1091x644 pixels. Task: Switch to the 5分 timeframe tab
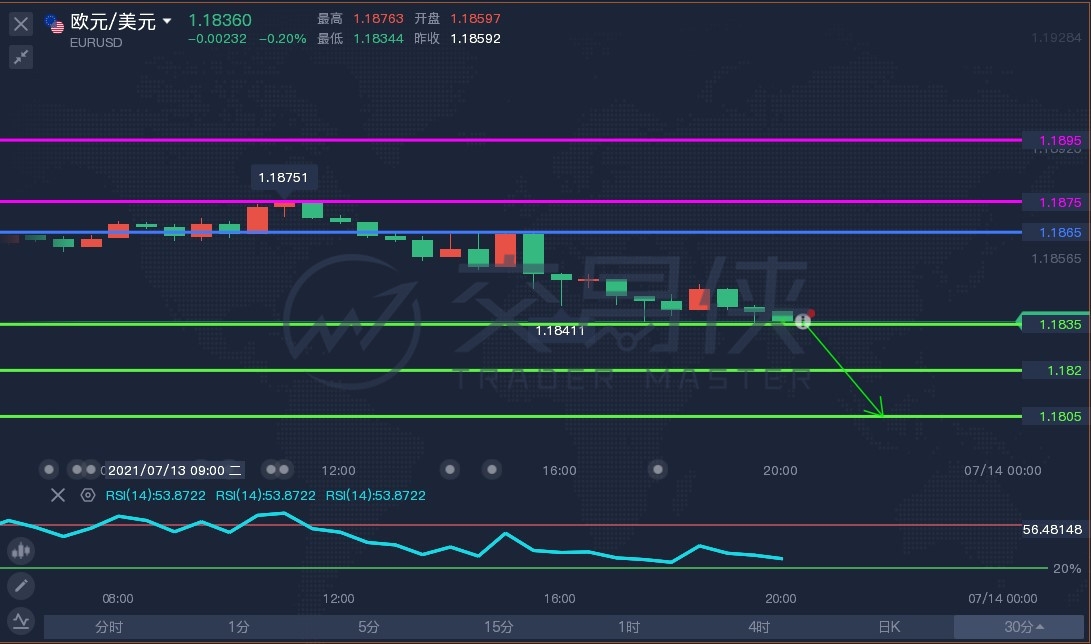coord(369,627)
